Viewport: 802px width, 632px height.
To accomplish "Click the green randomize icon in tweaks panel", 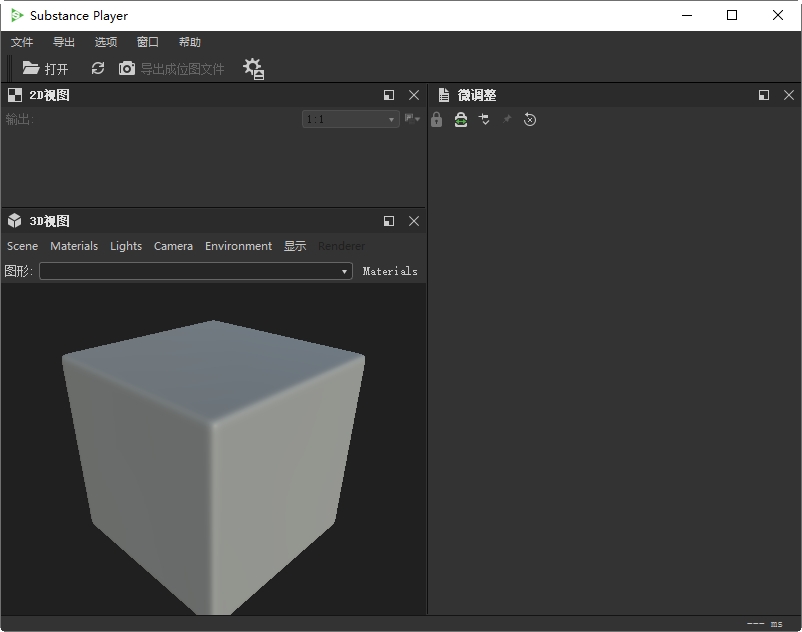I will pos(460,120).
